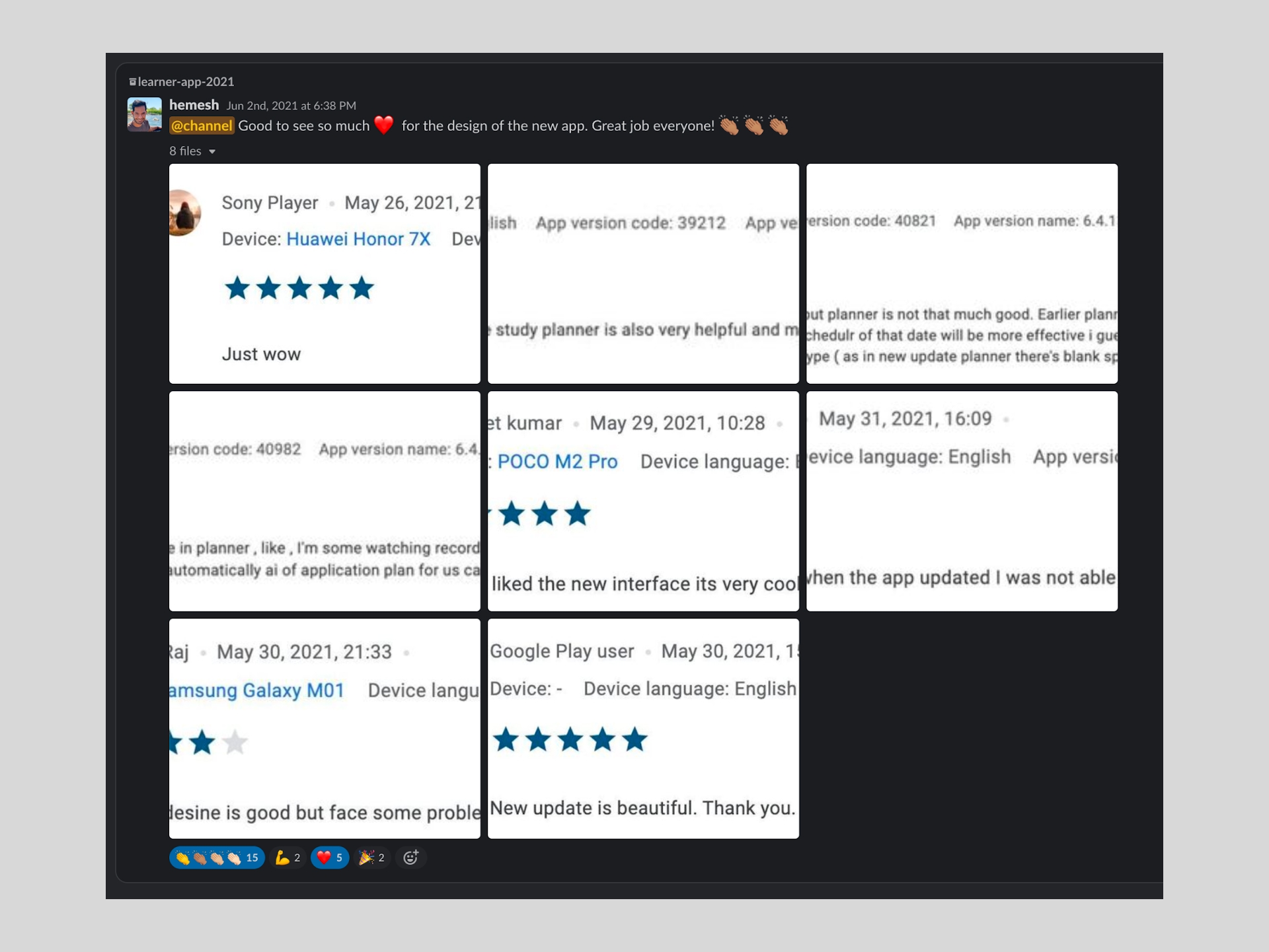Open the Google Play user review image
The image size is (1269, 952).
coord(643,728)
